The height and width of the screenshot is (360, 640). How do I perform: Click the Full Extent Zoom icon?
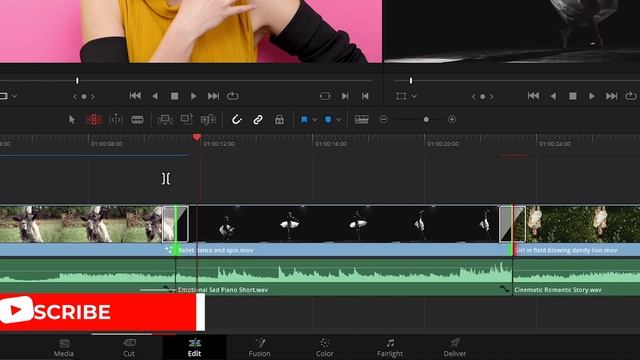[361, 119]
